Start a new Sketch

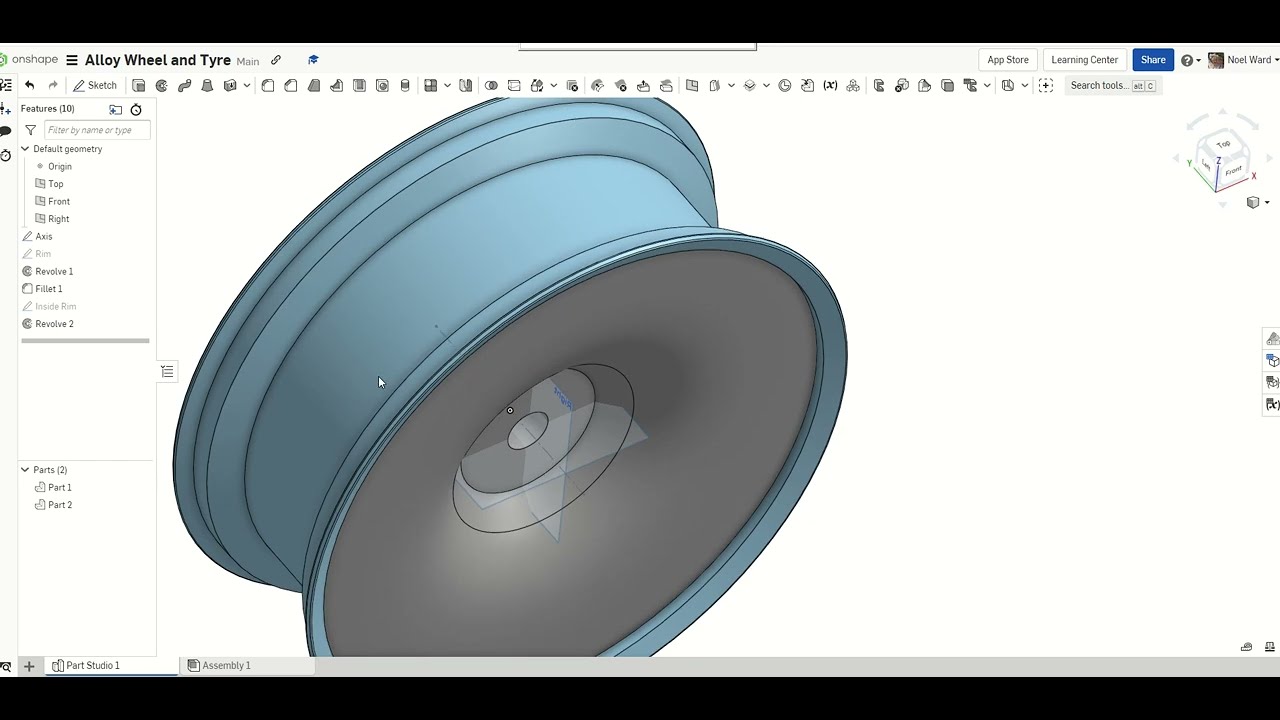[x=95, y=86]
